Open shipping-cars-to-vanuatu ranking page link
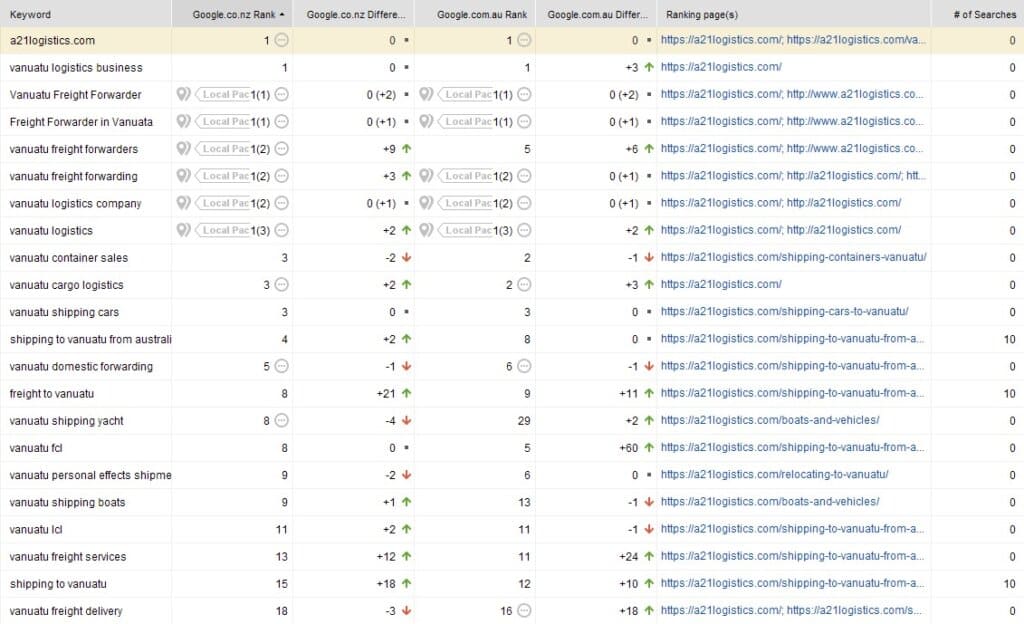The image size is (1024, 624). (784, 311)
